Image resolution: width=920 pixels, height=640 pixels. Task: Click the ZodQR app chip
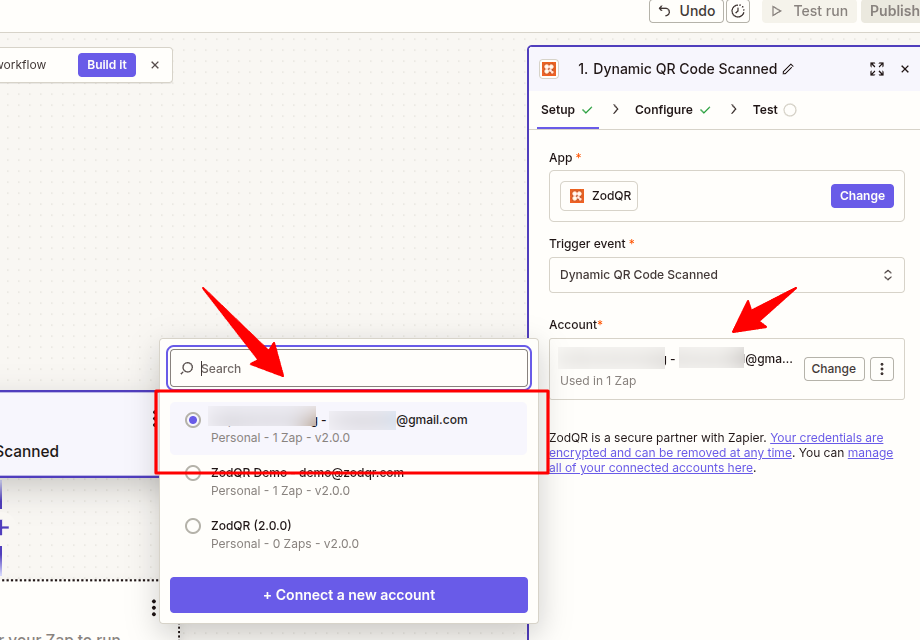pyautogui.click(x=598, y=196)
